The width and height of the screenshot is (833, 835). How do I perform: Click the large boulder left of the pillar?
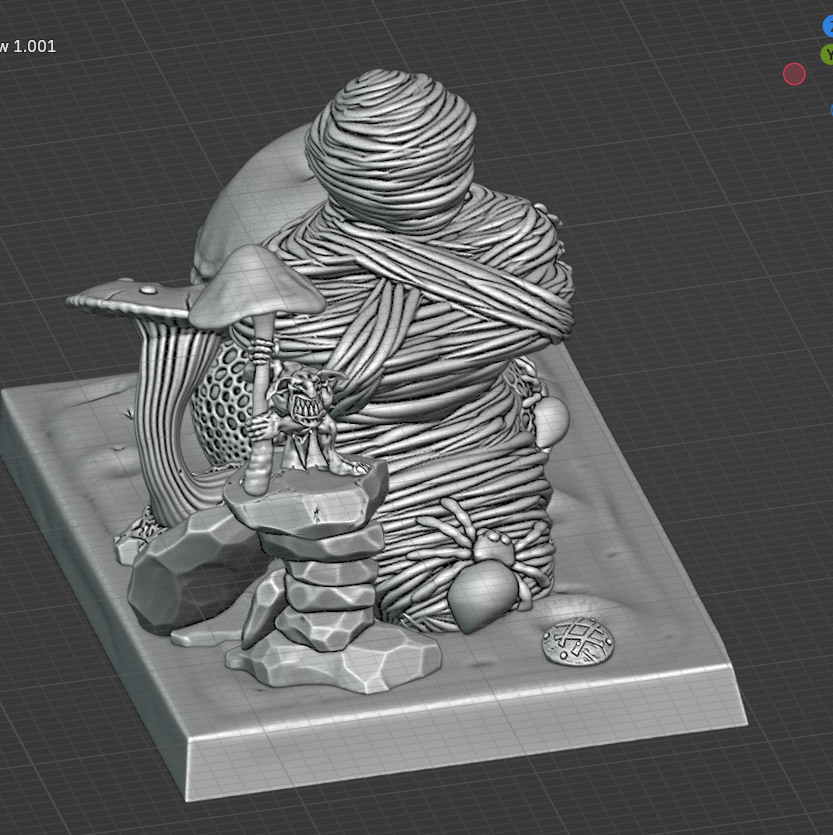click(180, 580)
